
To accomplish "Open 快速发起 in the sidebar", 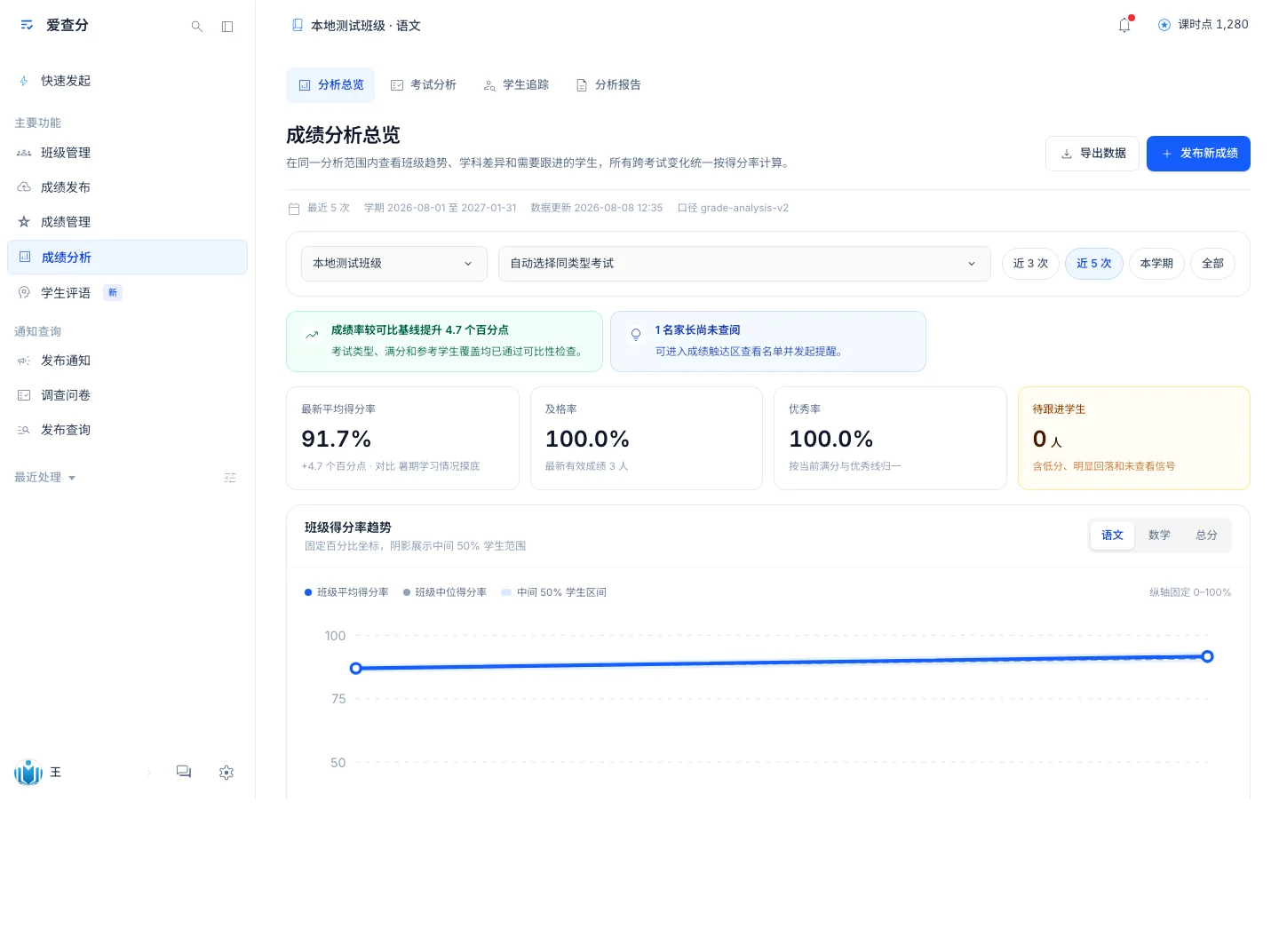I will tap(127, 81).
